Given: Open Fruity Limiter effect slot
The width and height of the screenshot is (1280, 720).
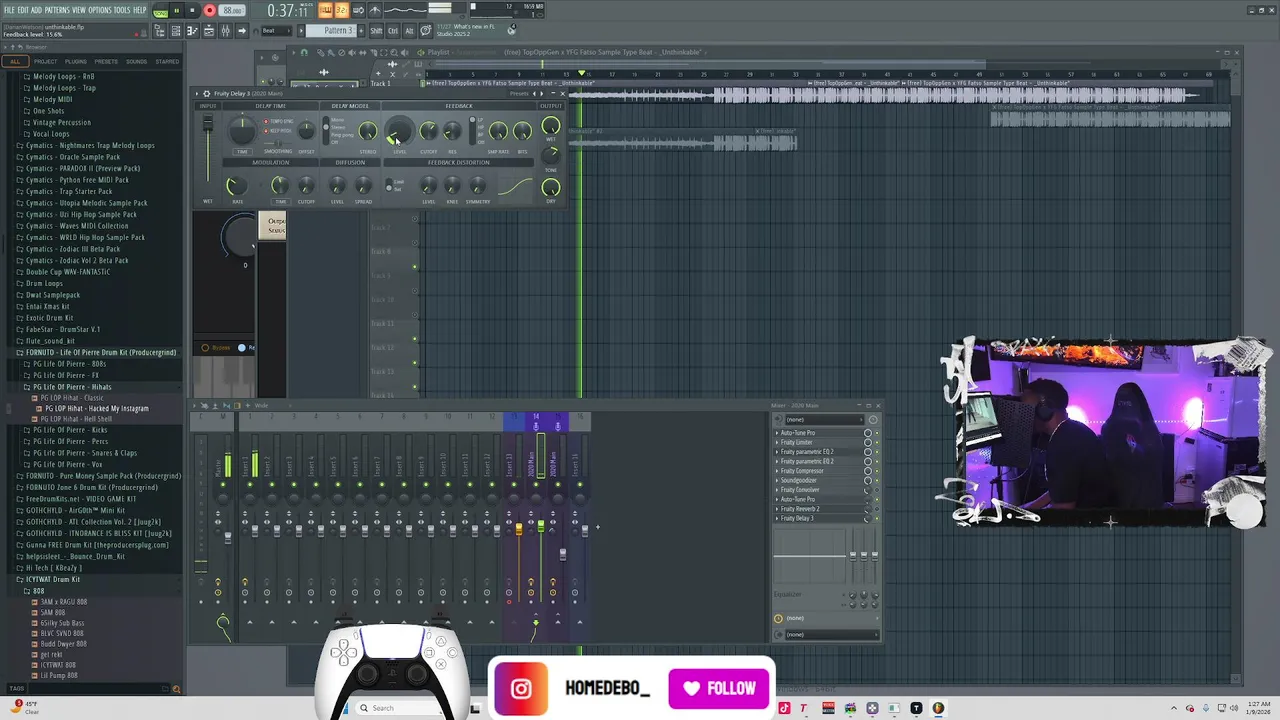Looking at the screenshot, I should (796, 442).
